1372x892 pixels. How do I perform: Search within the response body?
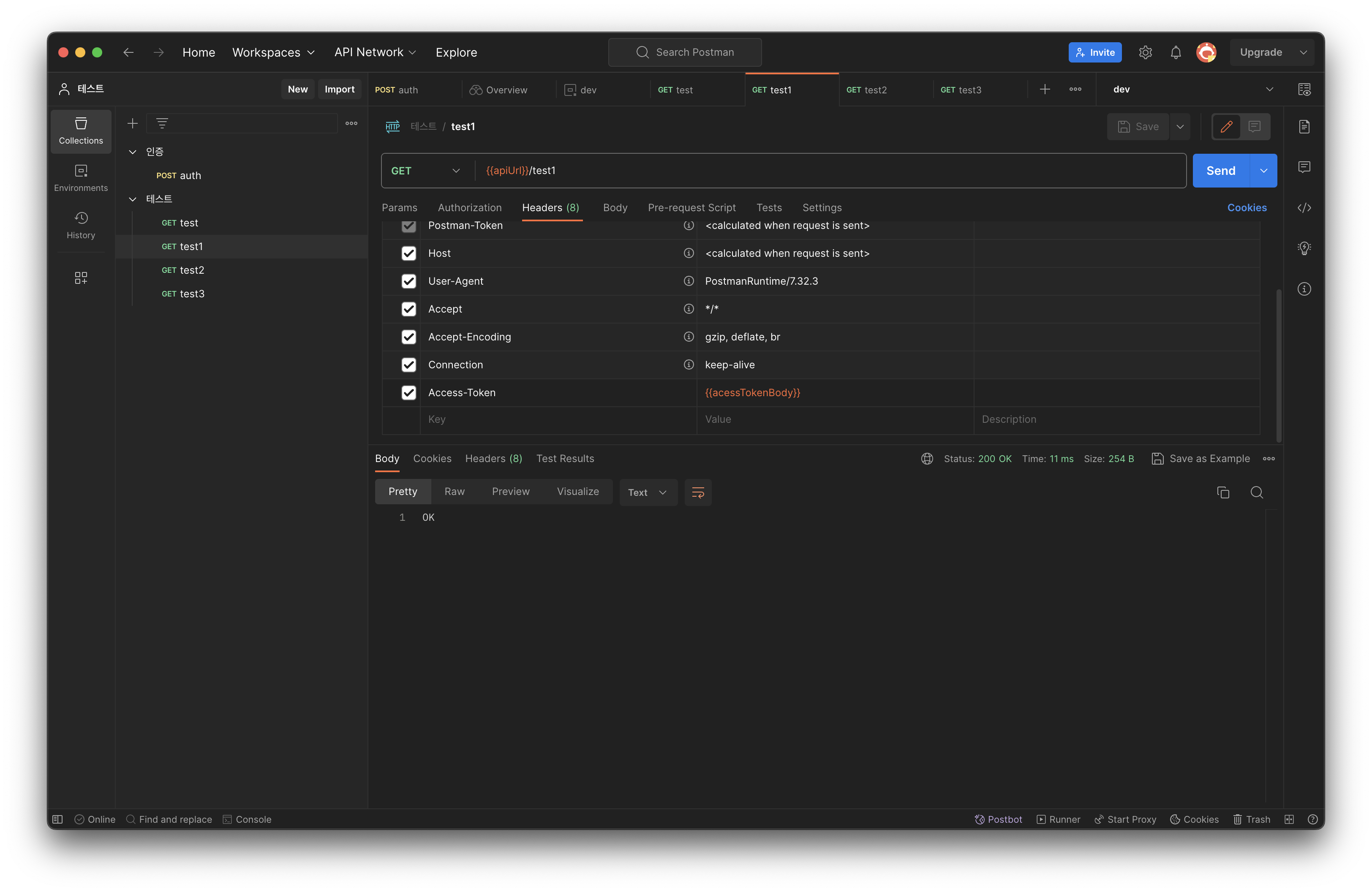tap(1257, 492)
